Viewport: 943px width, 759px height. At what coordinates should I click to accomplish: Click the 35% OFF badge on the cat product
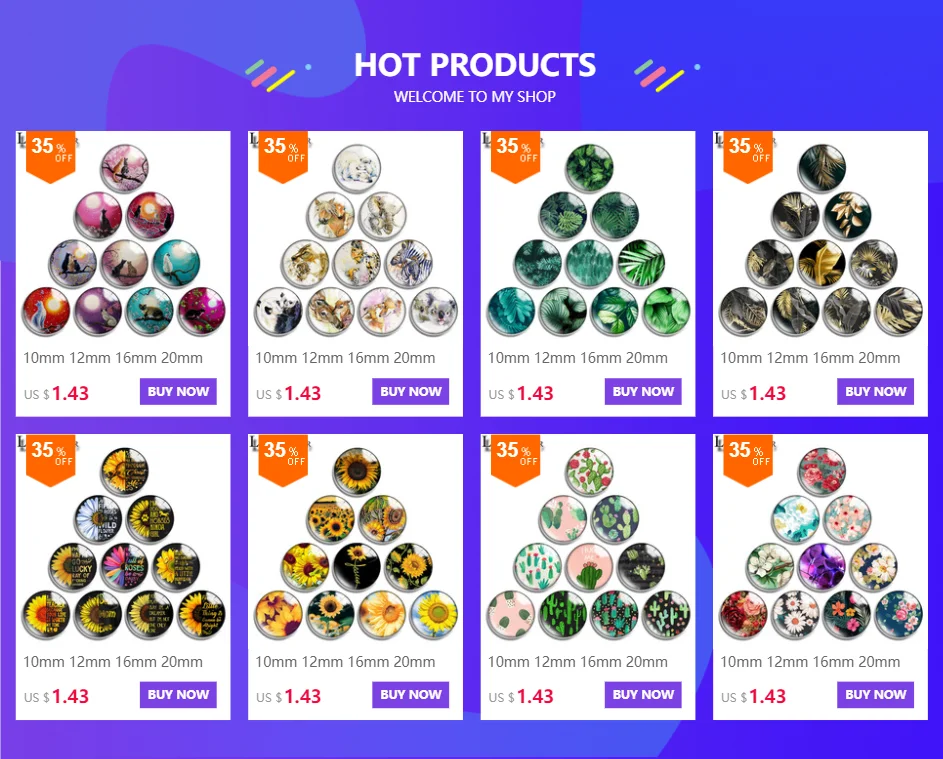tap(51, 156)
